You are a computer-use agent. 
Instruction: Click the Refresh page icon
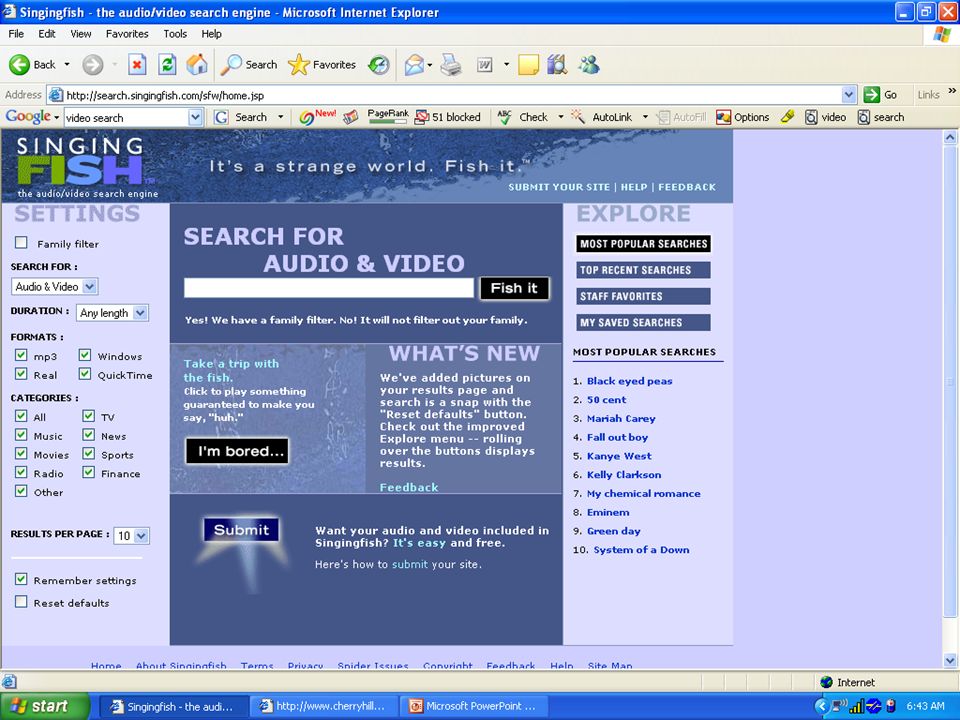pos(167,64)
